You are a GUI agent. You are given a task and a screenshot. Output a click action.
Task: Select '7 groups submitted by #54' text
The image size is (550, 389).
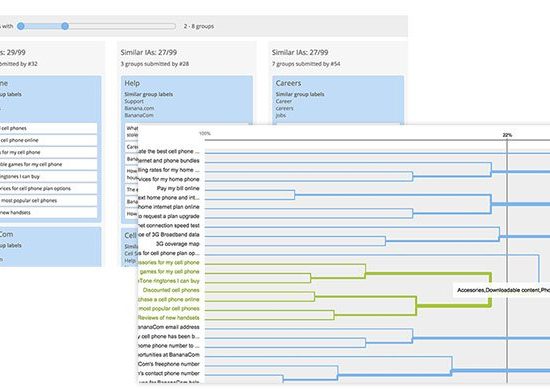coord(306,64)
